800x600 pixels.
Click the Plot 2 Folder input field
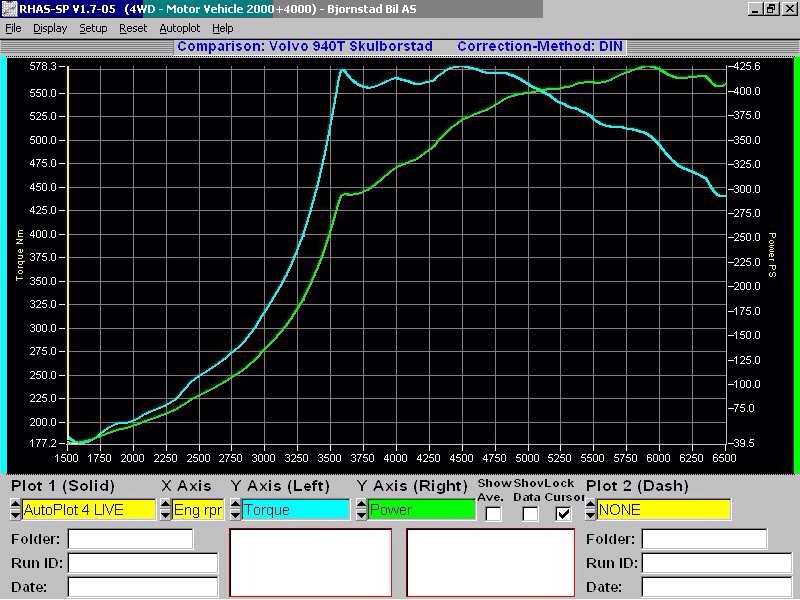click(704, 539)
